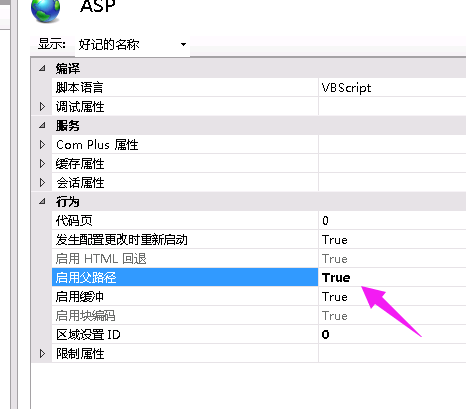
Task: Click the 限制属性 label
Action: coord(80,354)
